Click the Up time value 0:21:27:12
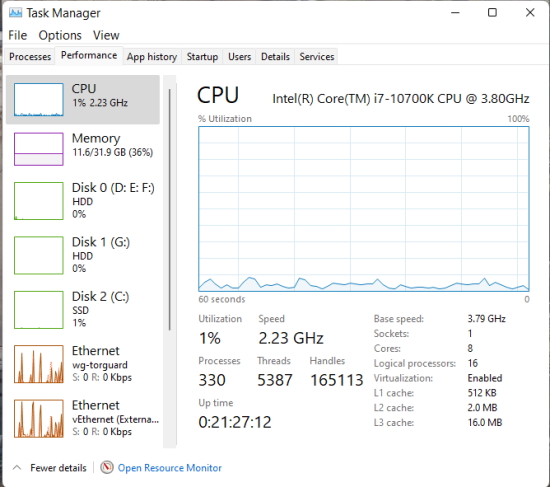The width and height of the screenshot is (550, 487). 235,422
